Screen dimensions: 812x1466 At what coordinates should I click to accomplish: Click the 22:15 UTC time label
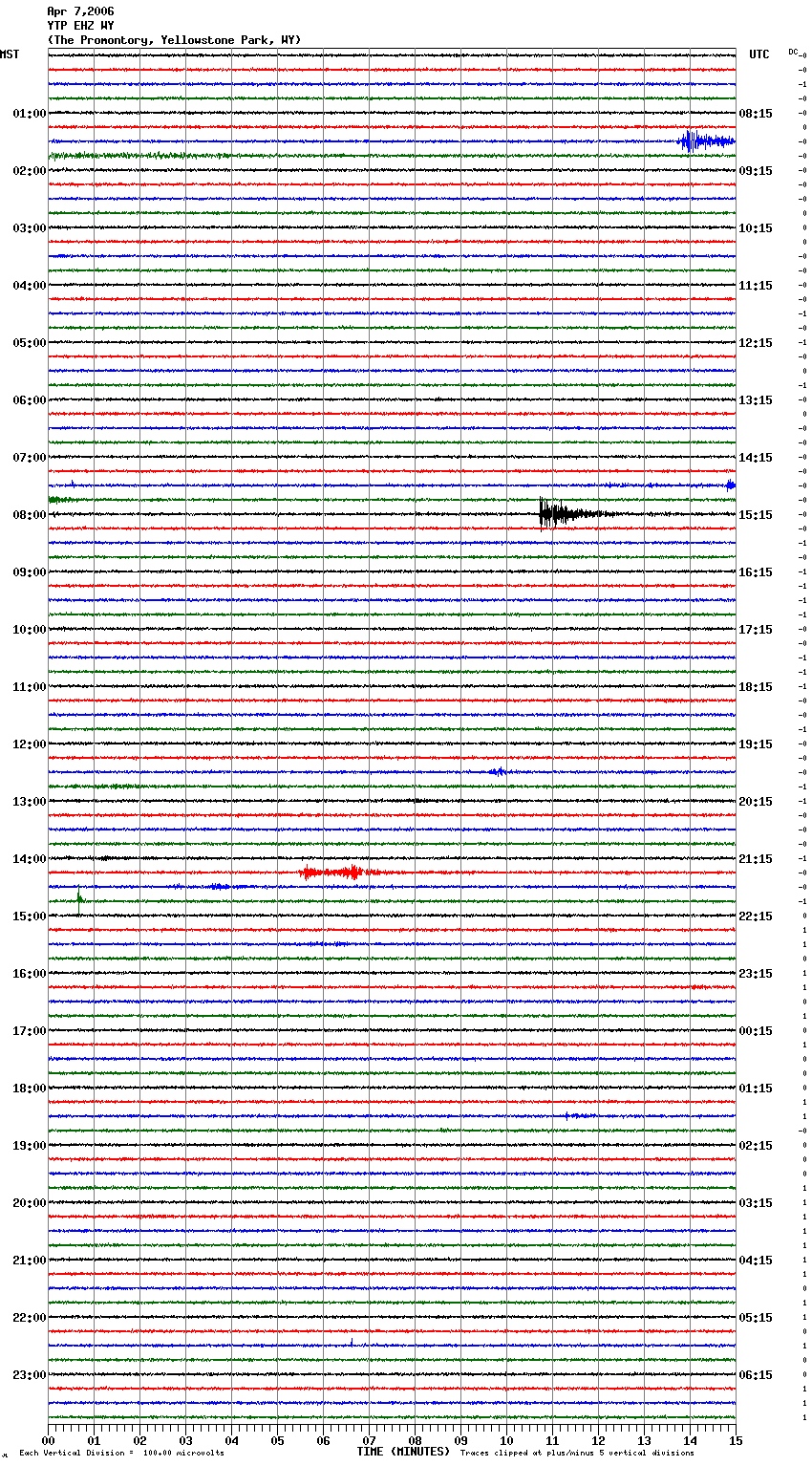coord(756,916)
